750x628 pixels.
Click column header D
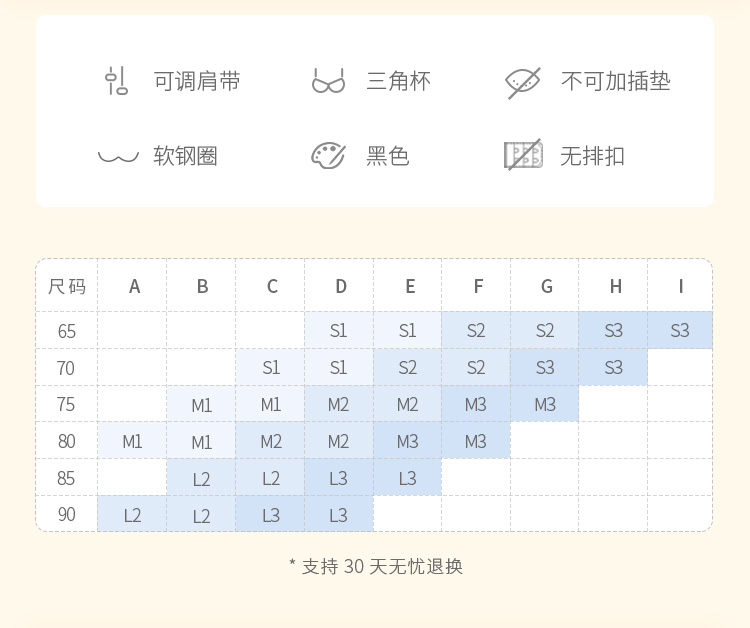341,286
